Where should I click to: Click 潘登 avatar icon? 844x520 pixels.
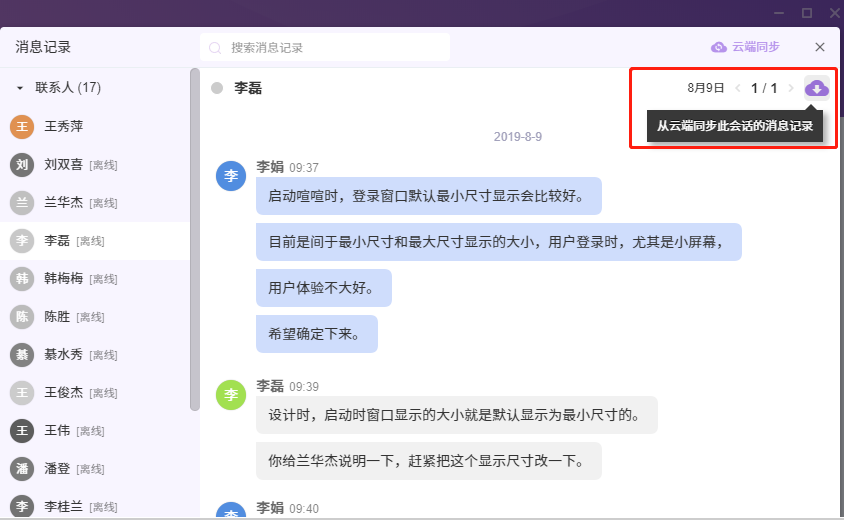(21, 469)
